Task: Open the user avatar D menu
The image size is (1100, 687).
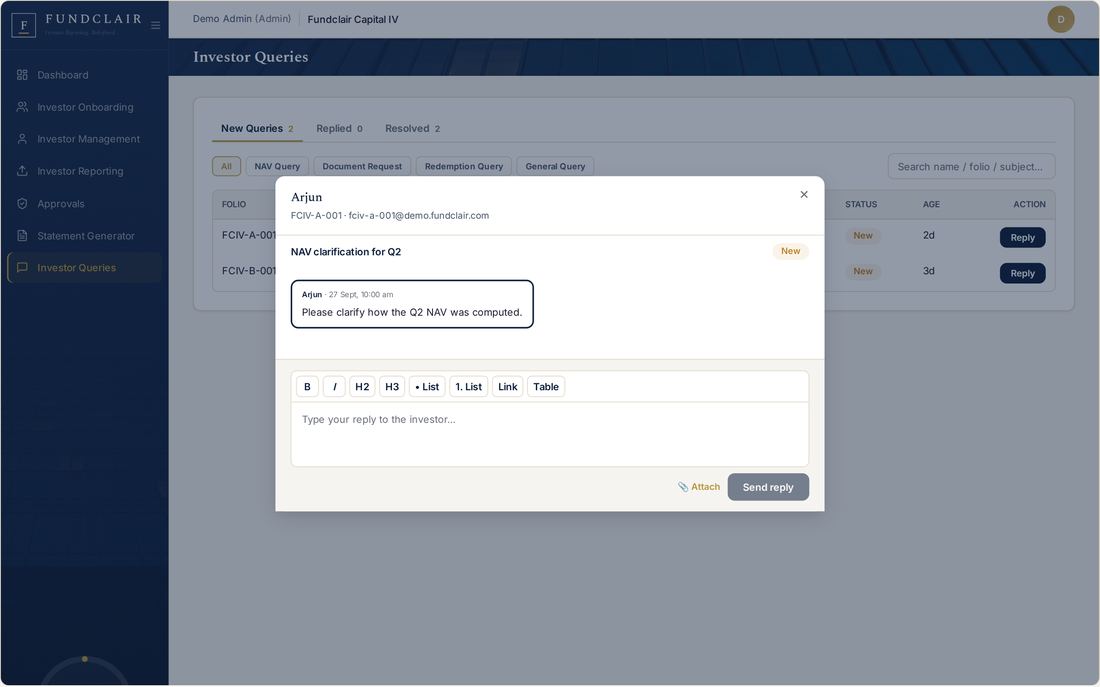Action: click(x=1061, y=20)
